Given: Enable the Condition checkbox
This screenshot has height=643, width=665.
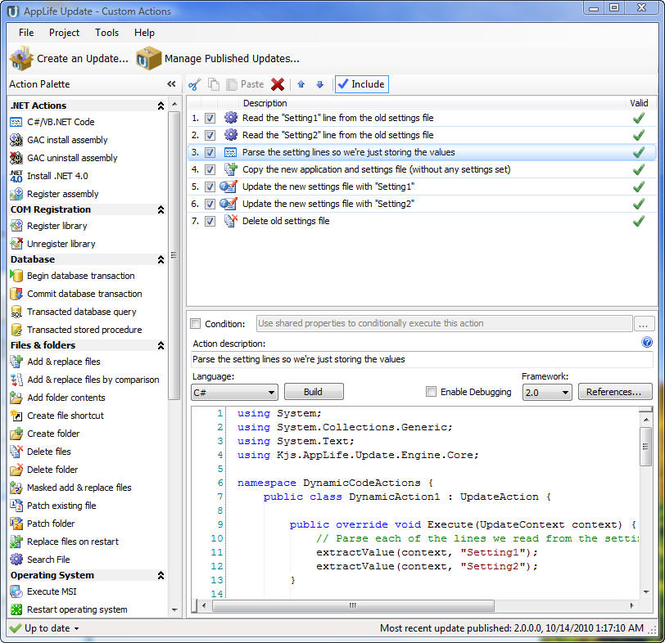Looking at the screenshot, I should pos(196,324).
